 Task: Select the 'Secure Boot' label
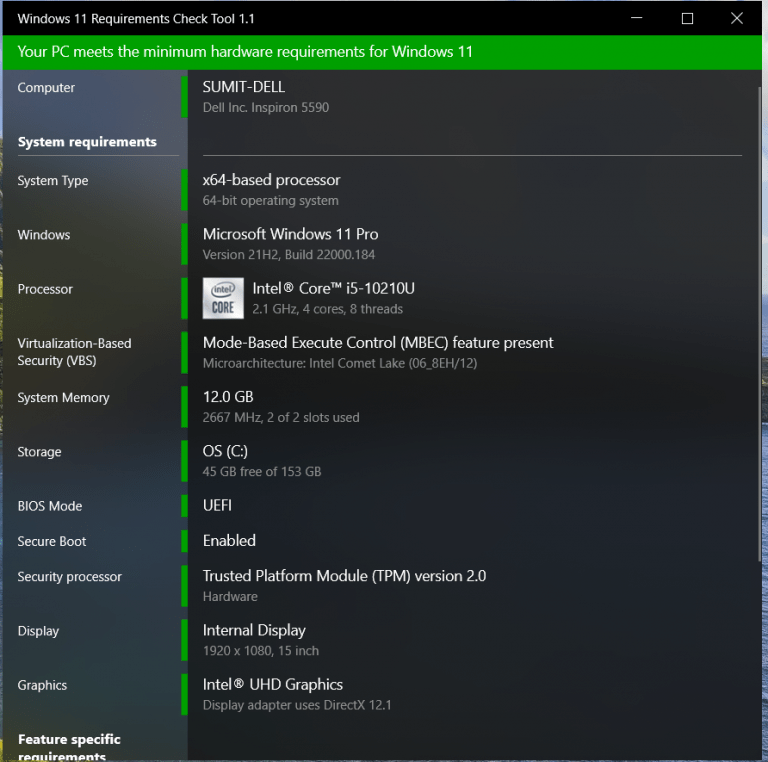51,542
